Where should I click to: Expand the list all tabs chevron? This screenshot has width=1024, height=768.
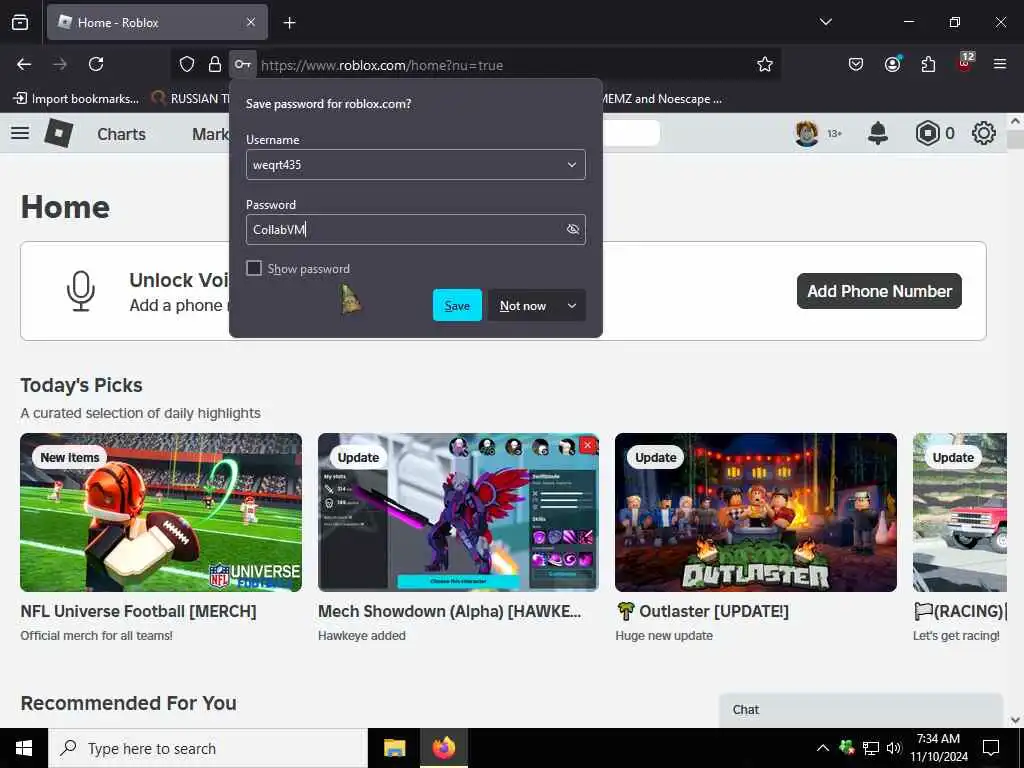coord(826,22)
